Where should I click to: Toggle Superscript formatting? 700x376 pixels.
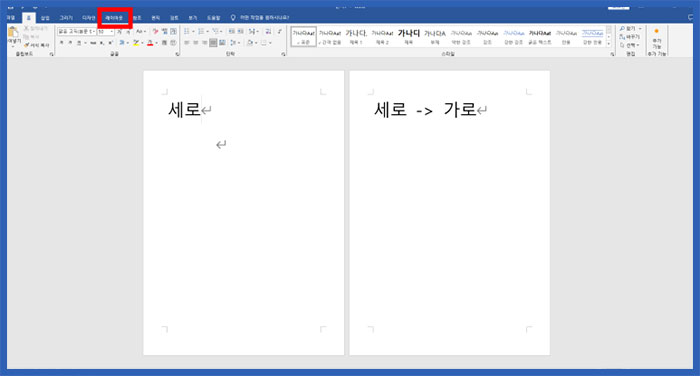110,43
